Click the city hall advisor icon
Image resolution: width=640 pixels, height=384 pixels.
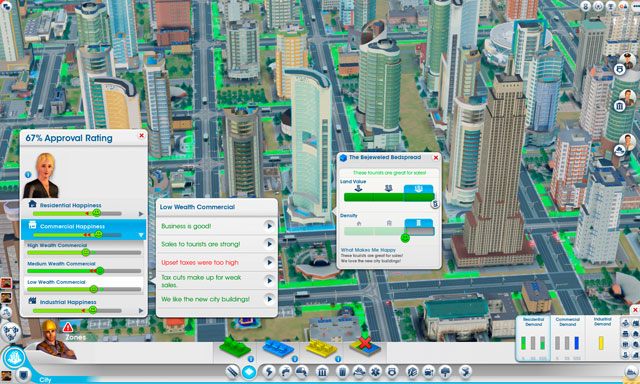619,107
